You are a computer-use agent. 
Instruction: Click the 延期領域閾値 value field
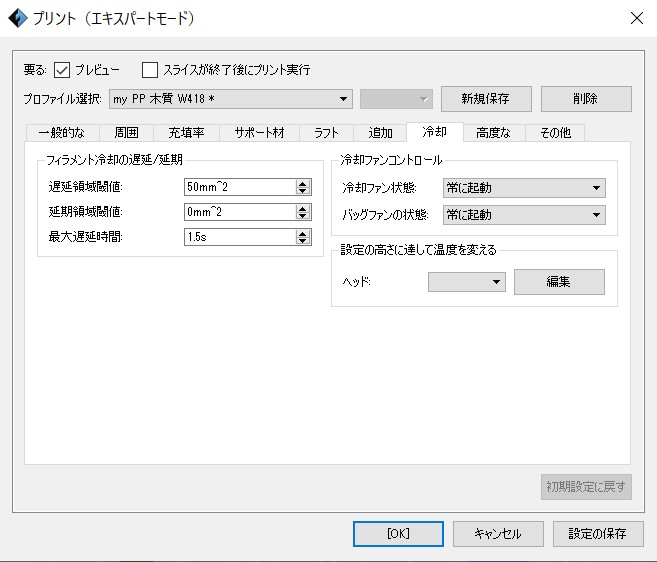[240, 212]
